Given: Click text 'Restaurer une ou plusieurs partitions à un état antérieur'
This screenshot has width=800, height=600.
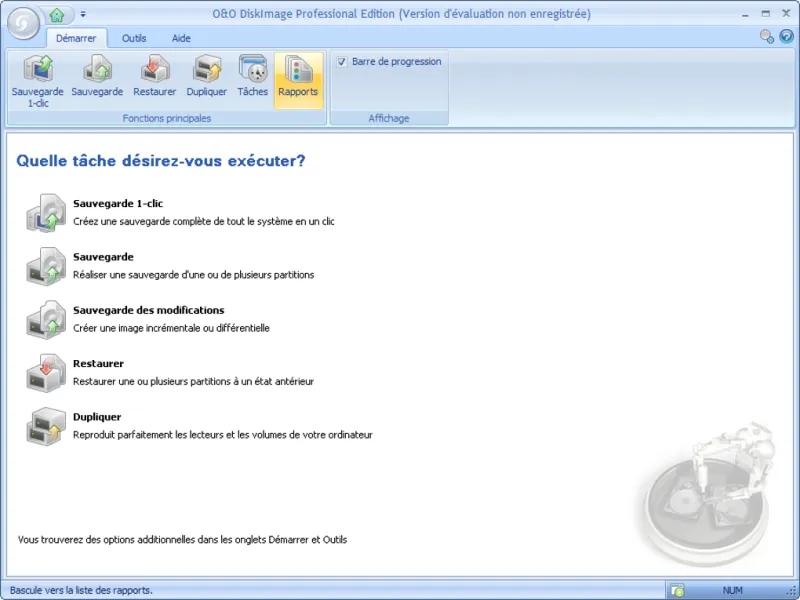Looking at the screenshot, I should (x=193, y=382).
